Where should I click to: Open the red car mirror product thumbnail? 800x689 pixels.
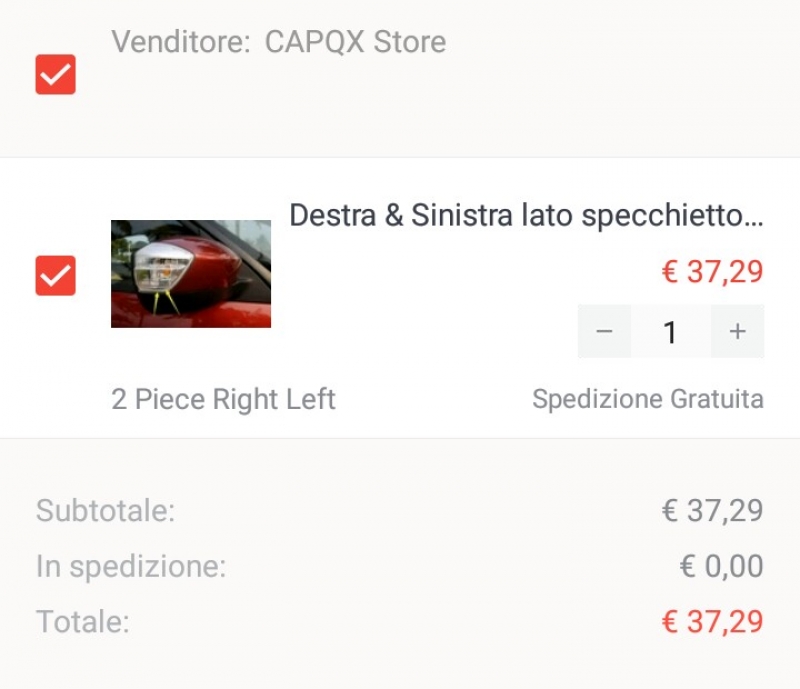coord(191,274)
